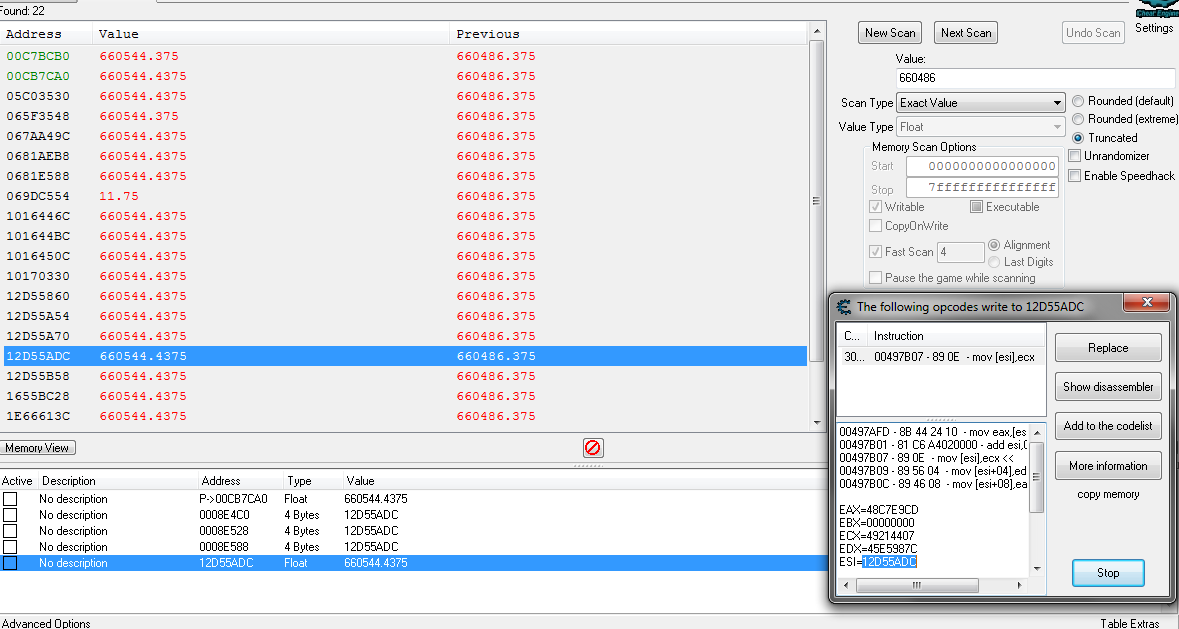Activate the 0008E588 entry checkbox
Viewport: 1179px width, 629px height.
click(10, 546)
